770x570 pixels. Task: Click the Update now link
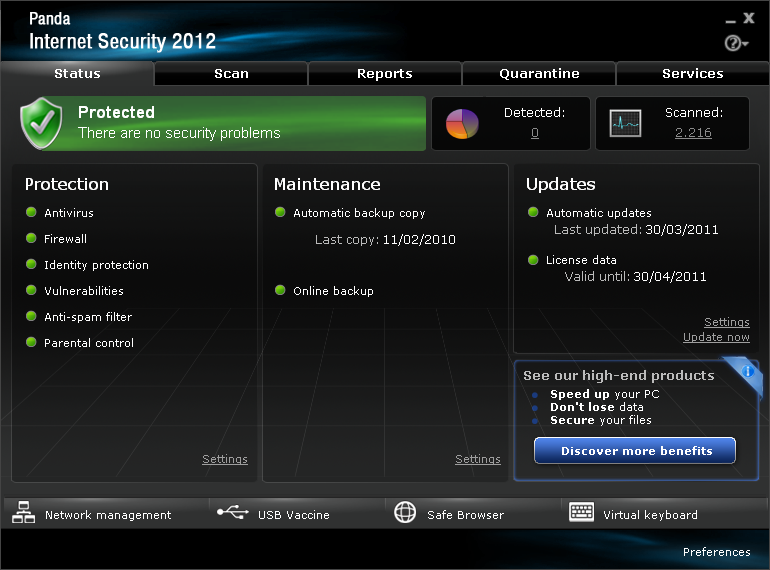[716, 337]
